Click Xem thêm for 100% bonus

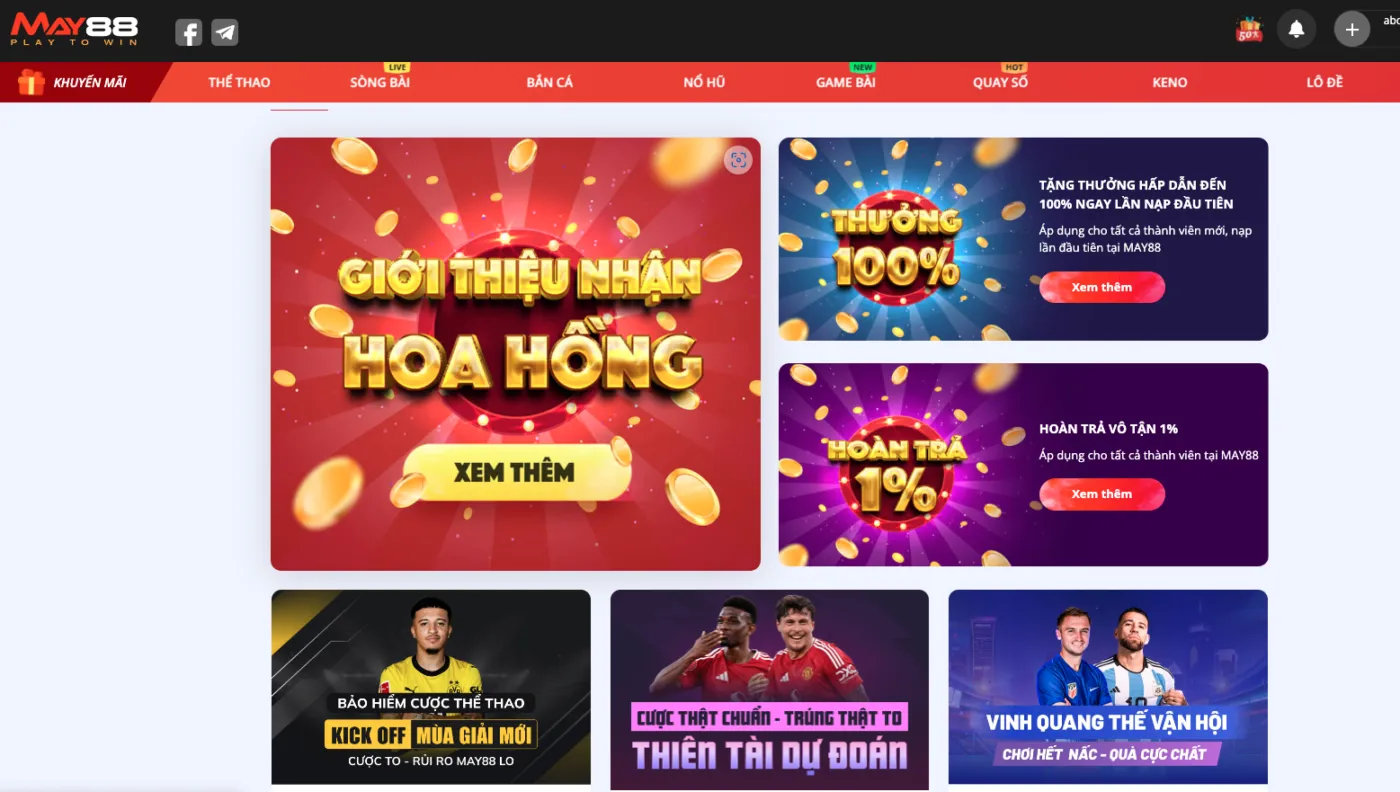pos(1102,287)
